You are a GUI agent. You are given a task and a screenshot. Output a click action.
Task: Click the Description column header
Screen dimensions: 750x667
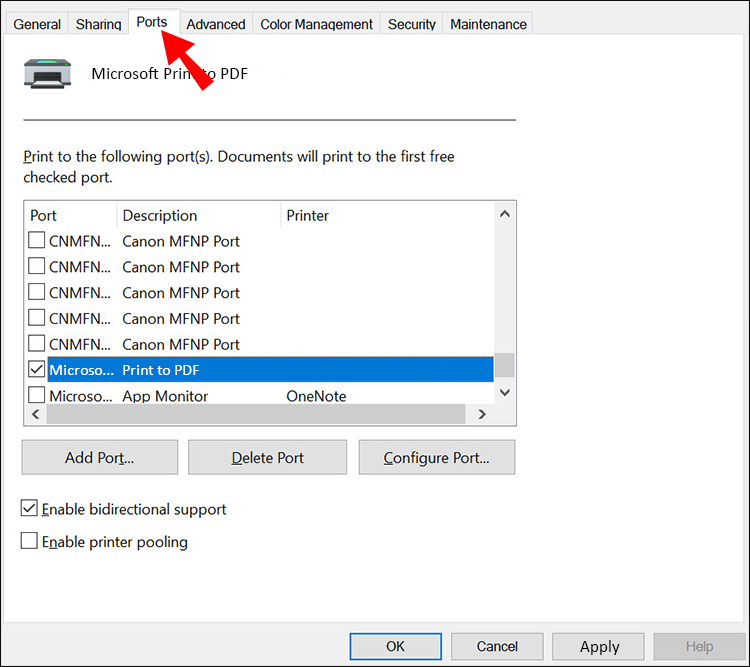[199, 215]
